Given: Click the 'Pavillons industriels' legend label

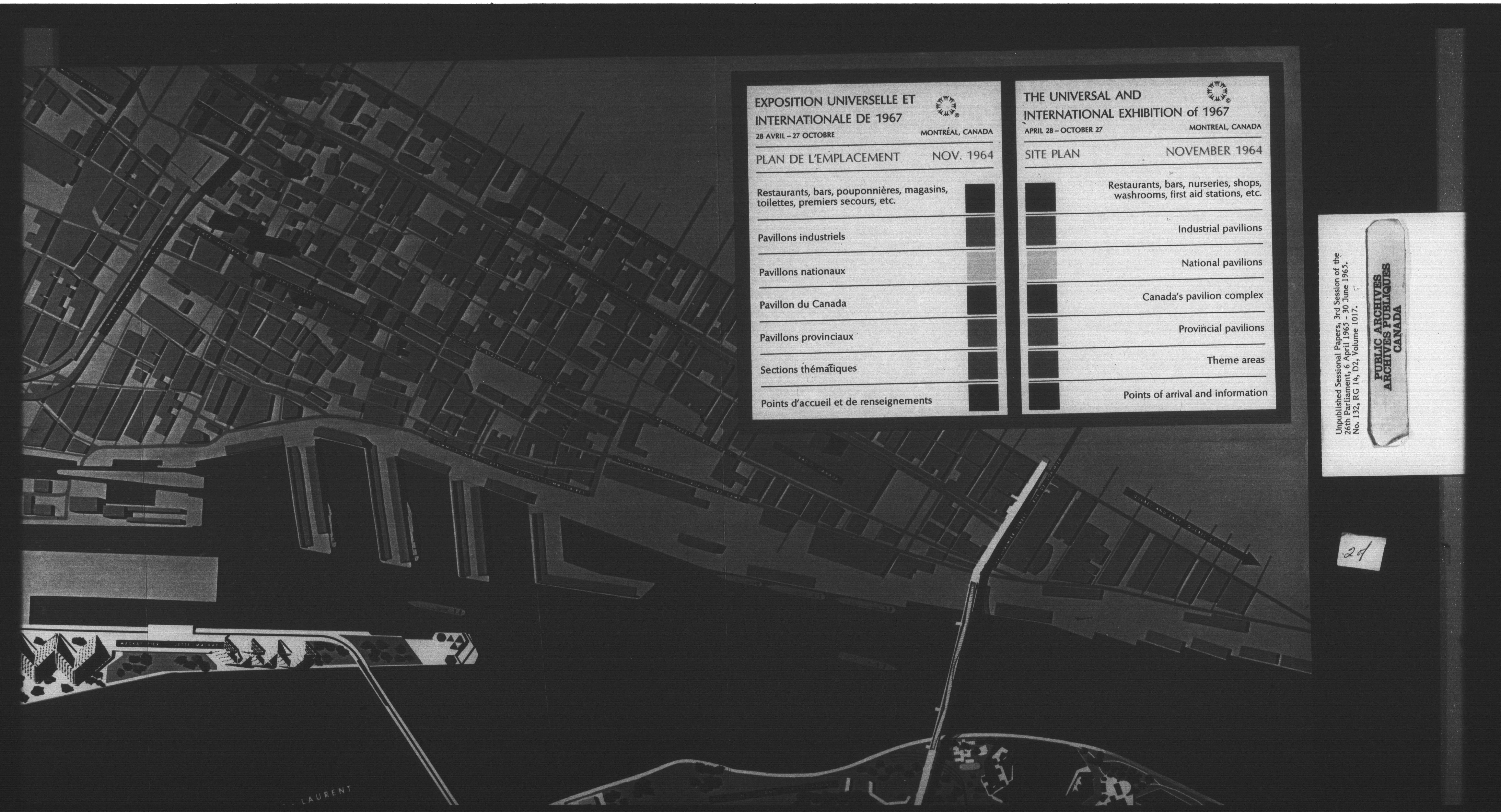Looking at the screenshot, I should [x=801, y=237].
